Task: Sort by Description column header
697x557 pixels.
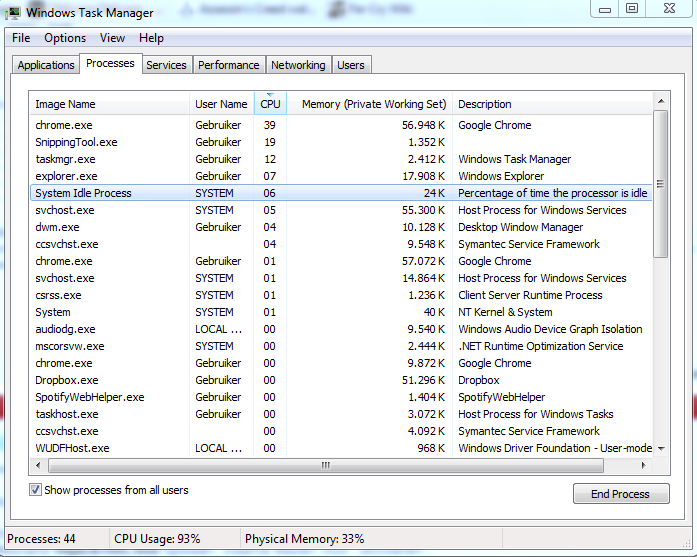Action: point(552,104)
